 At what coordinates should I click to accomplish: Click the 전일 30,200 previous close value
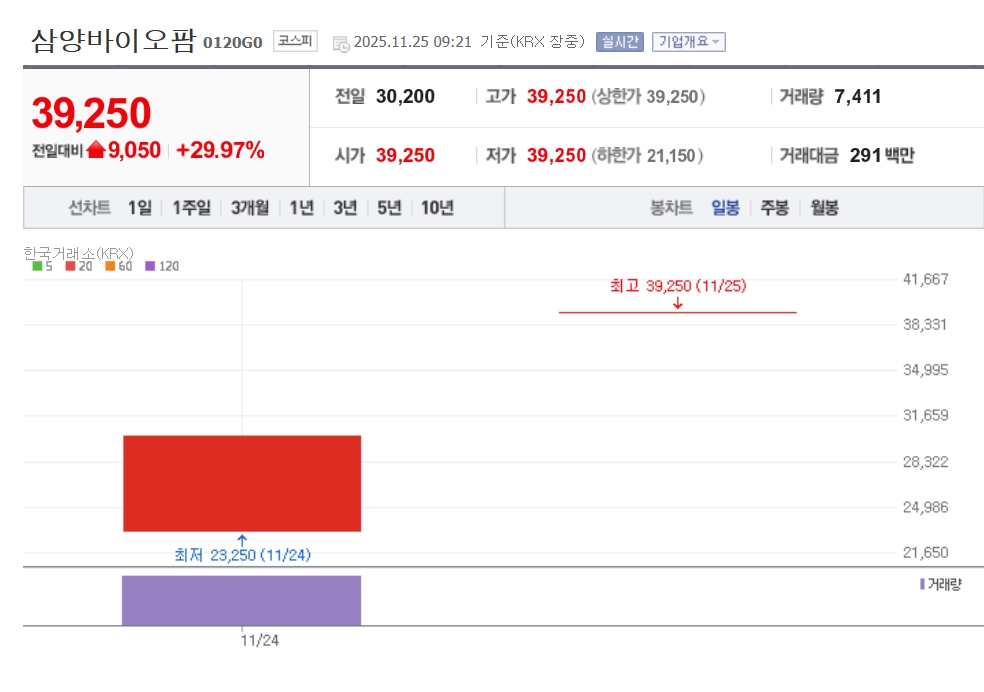pos(405,96)
